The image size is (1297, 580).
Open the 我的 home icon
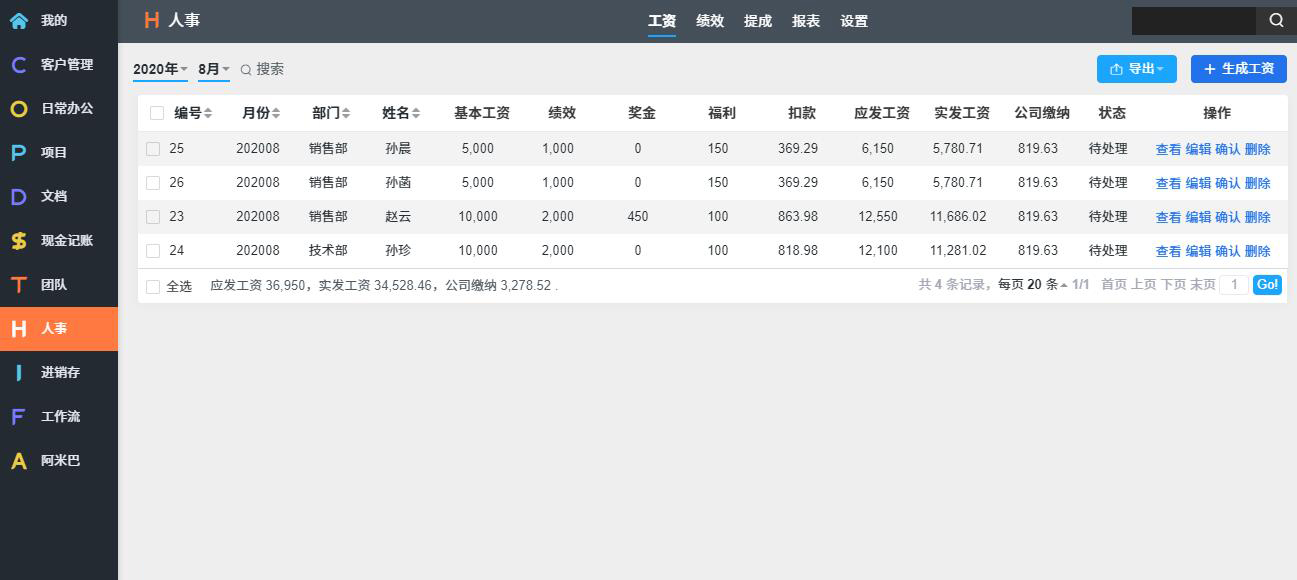pyautogui.click(x=19, y=20)
